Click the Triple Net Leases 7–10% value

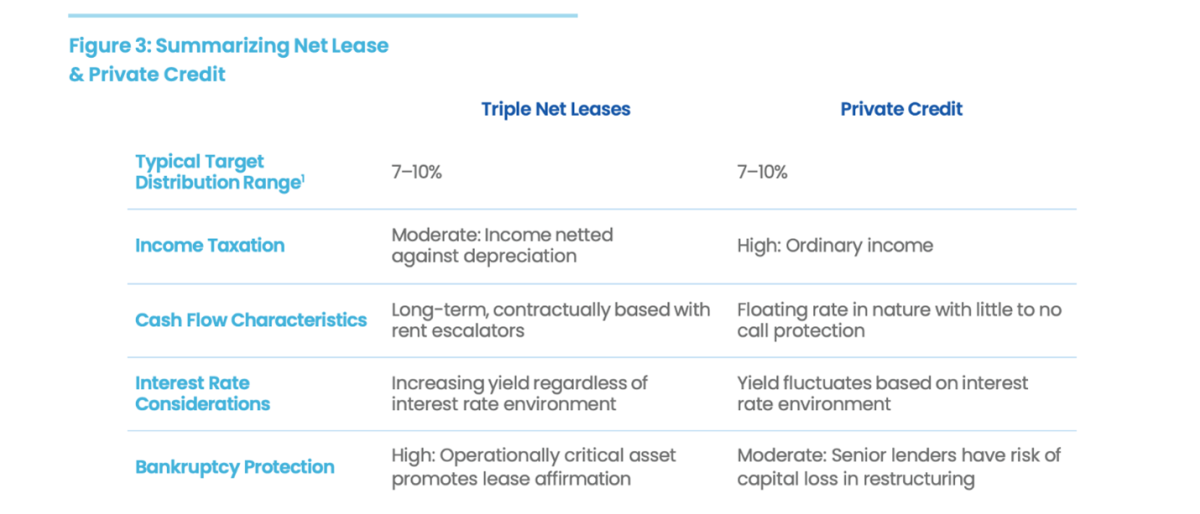(x=416, y=172)
